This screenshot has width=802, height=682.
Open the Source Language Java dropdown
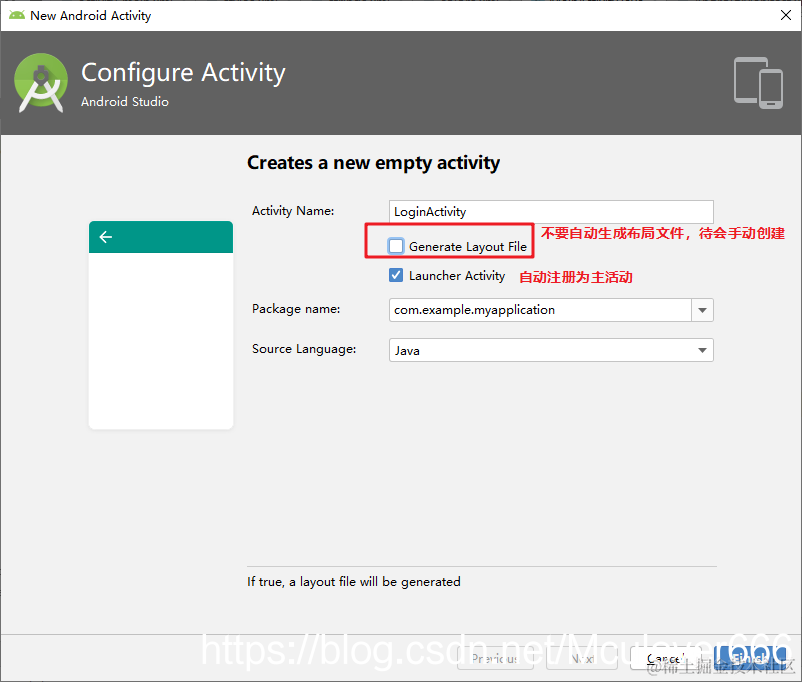[x=551, y=350]
